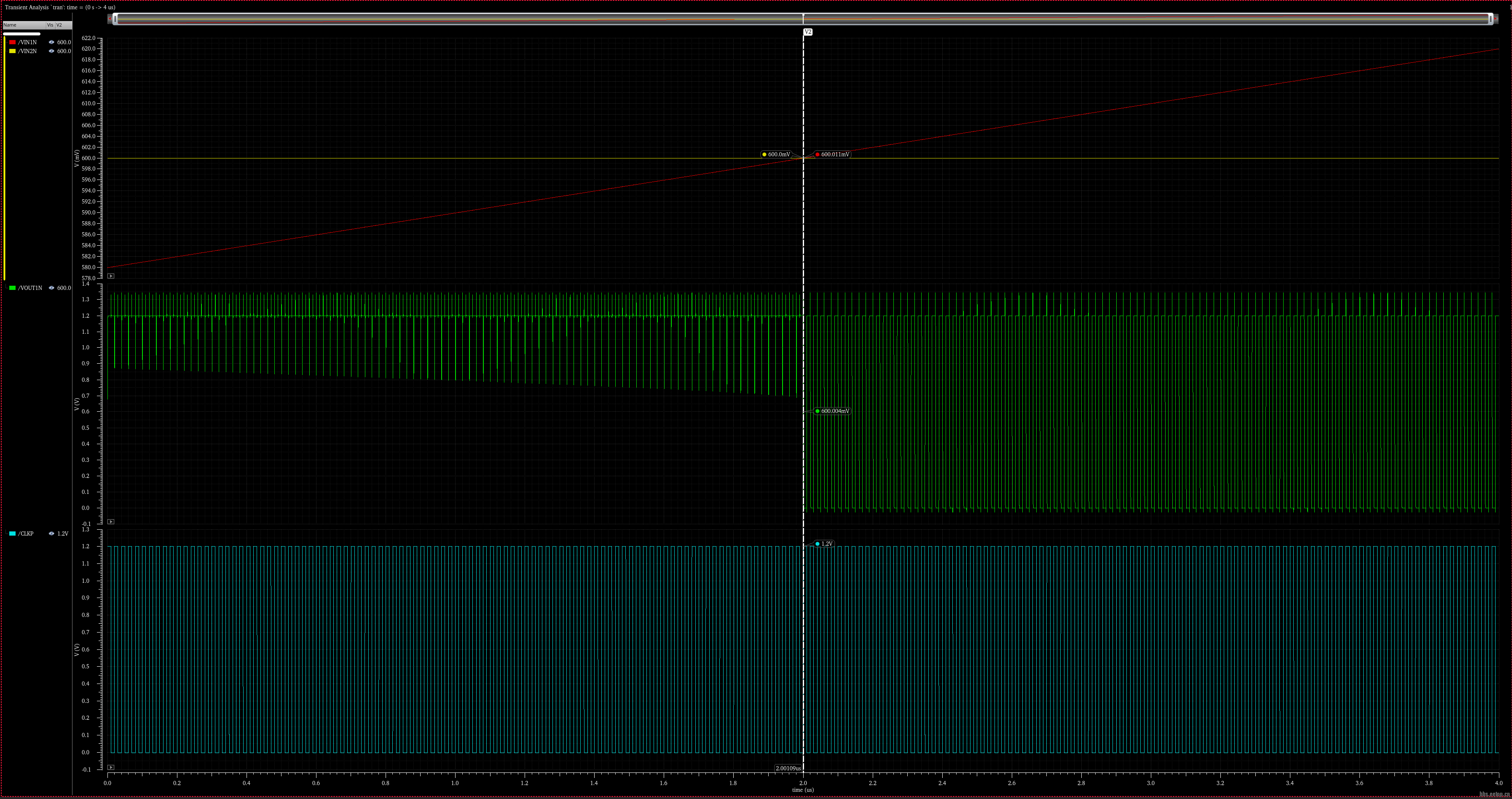Click the time (us) x-axis label
This screenshot has height=799, width=1512.
pos(803,790)
